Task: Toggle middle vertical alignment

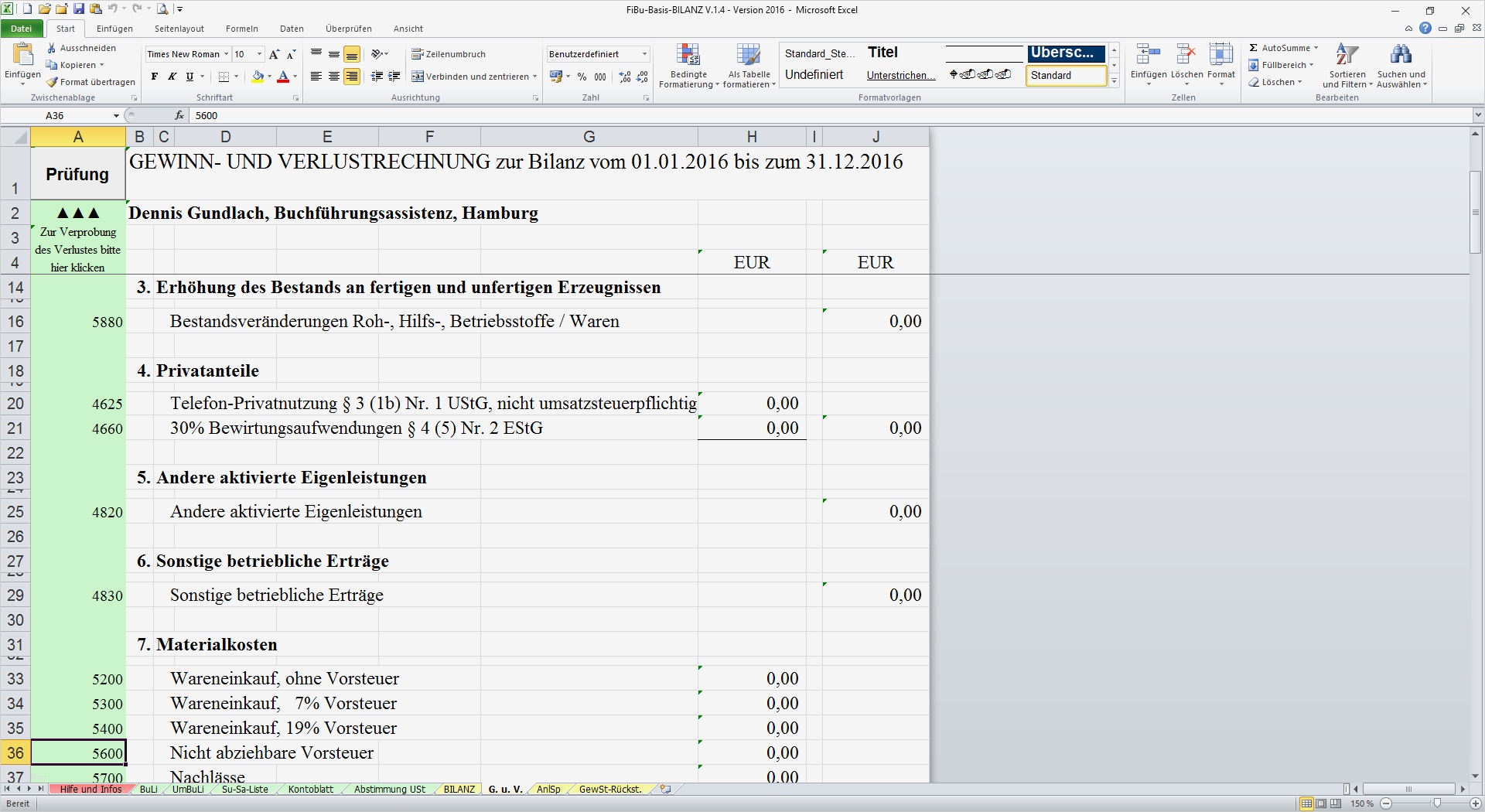Action: pyautogui.click(x=334, y=54)
